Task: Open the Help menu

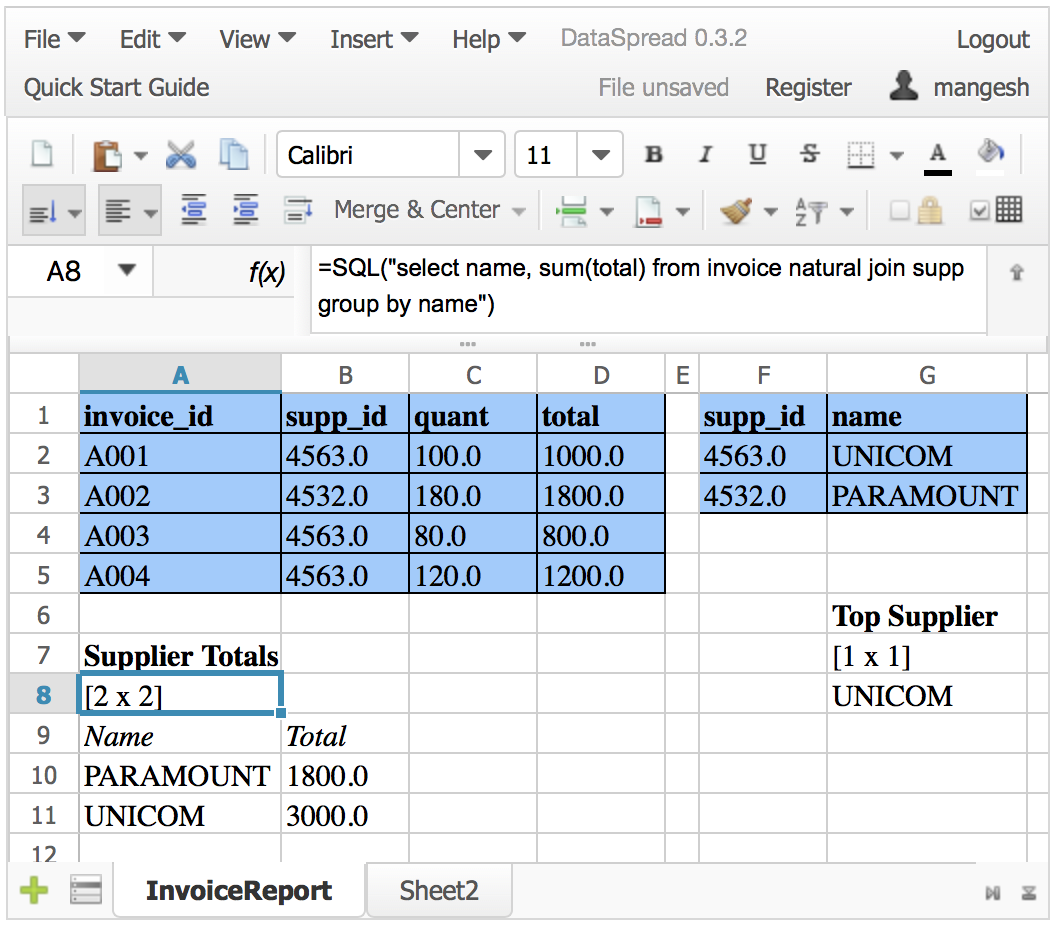Action: (x=489, y=39)
